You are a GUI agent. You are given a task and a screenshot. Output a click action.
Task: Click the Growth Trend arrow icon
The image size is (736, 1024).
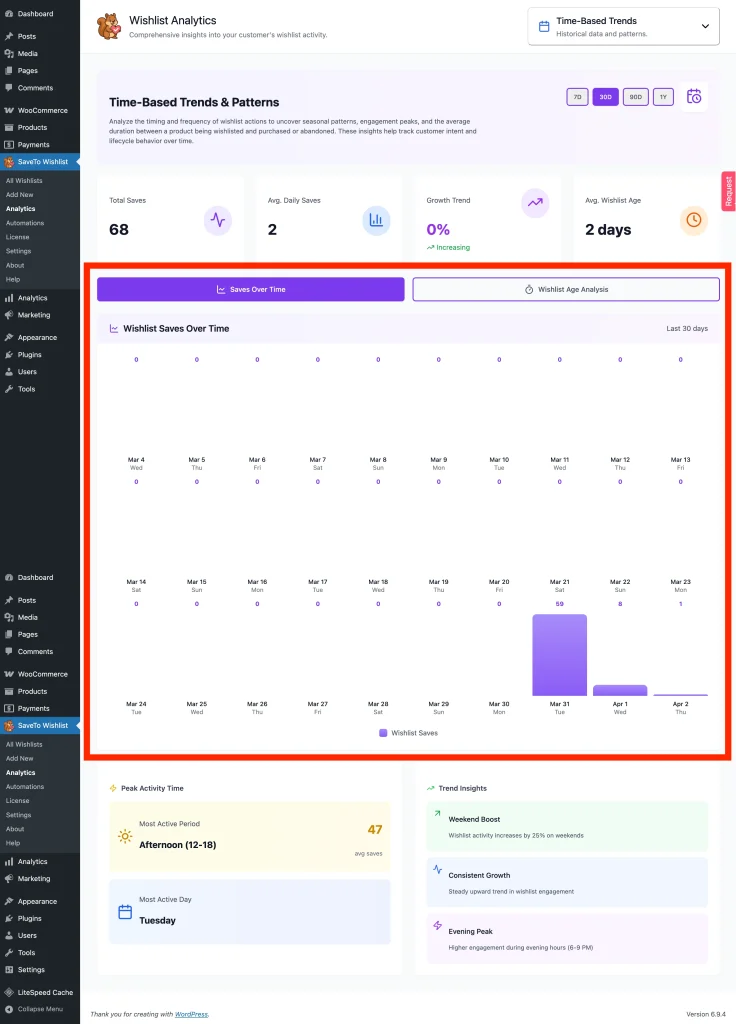click(x=535, y=204)
